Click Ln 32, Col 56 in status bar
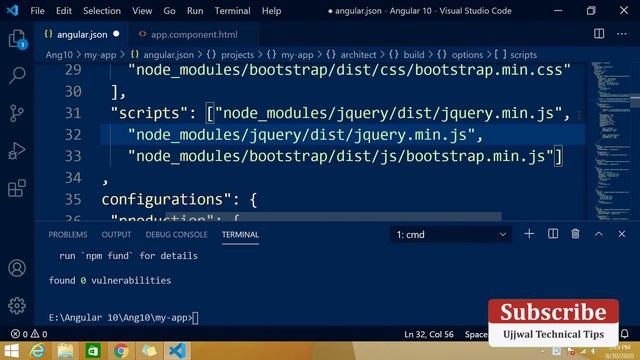 429,334
